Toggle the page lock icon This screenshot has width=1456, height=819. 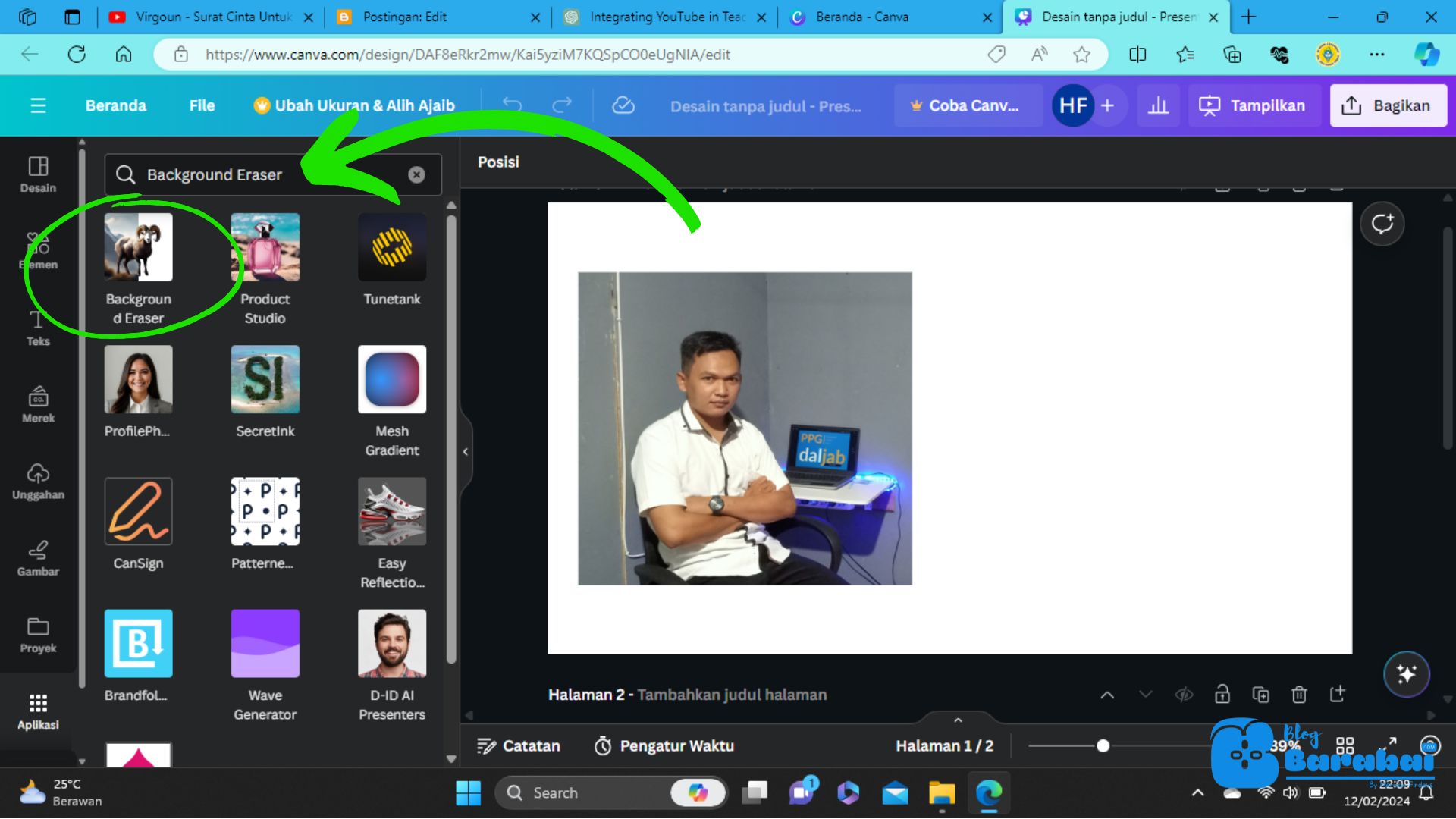pyautogui.click(x=1222, y=695)
